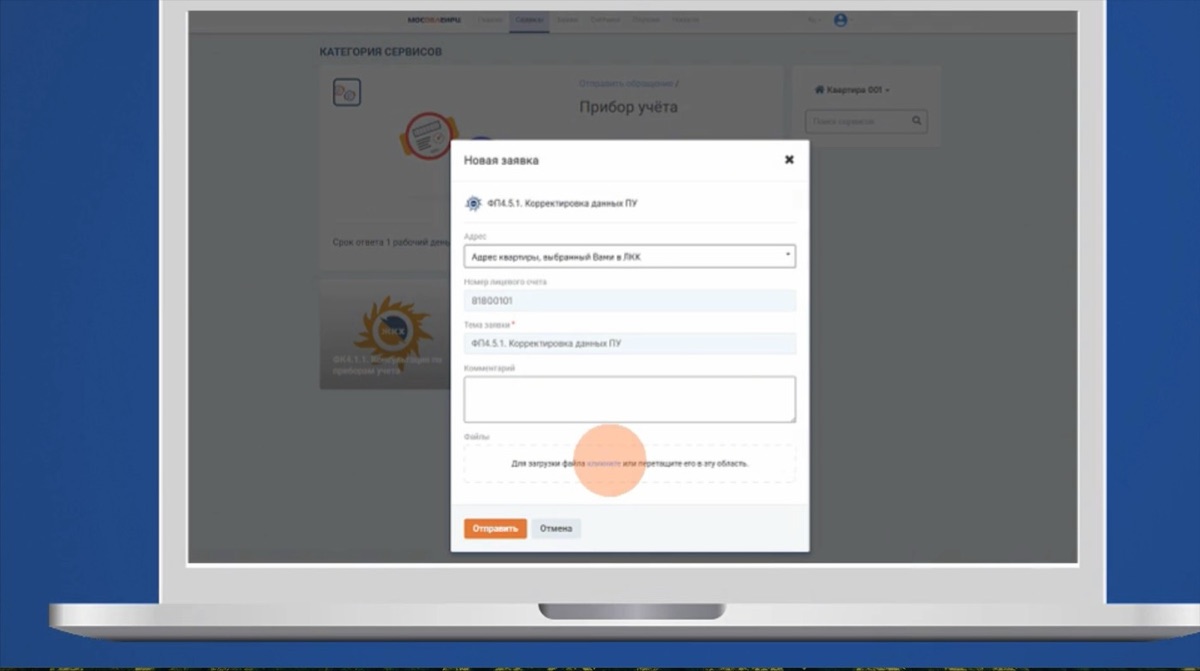1200x671 pixels.
Task: Focus the Комментарий text area
Action: (630, 399)
